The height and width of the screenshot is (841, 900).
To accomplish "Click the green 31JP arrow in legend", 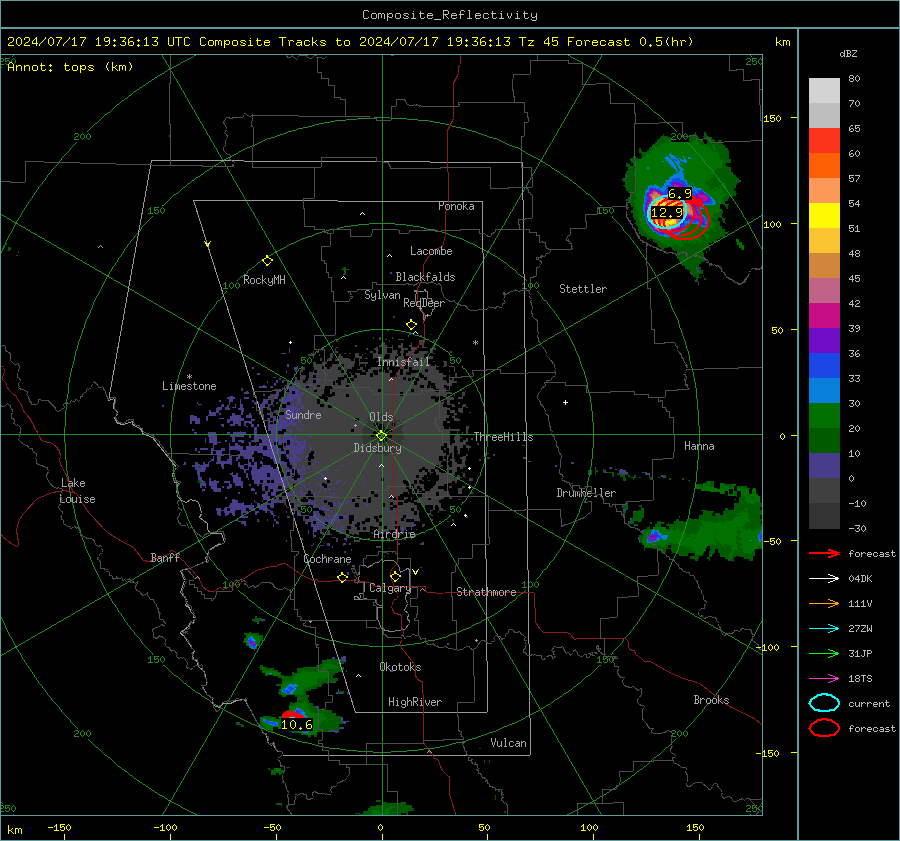I will click(824, 653).
